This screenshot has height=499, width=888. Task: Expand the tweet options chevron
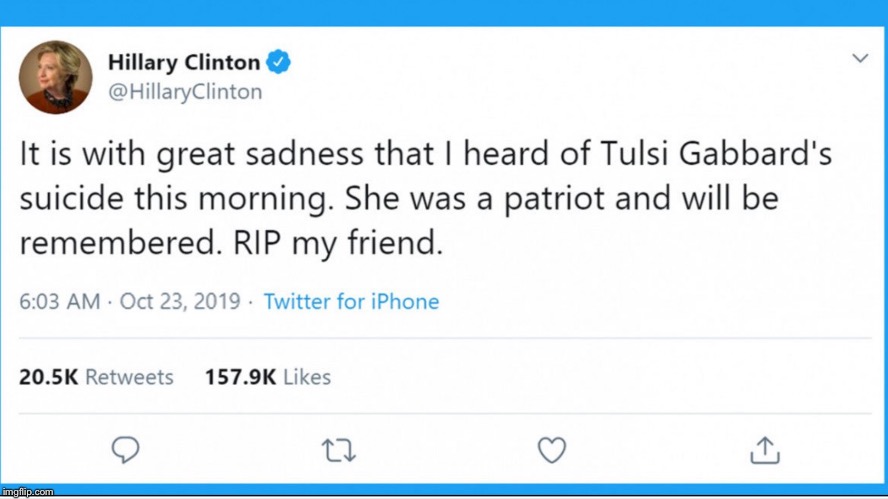tap(860, 59)
